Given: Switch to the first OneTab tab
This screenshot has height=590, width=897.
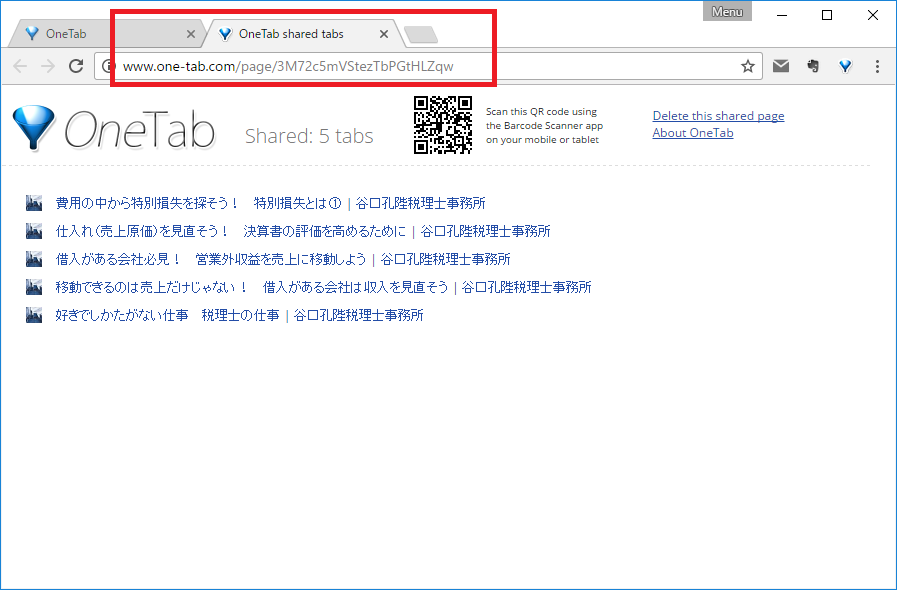Looking at the screenshot, I should pos(100,34).
